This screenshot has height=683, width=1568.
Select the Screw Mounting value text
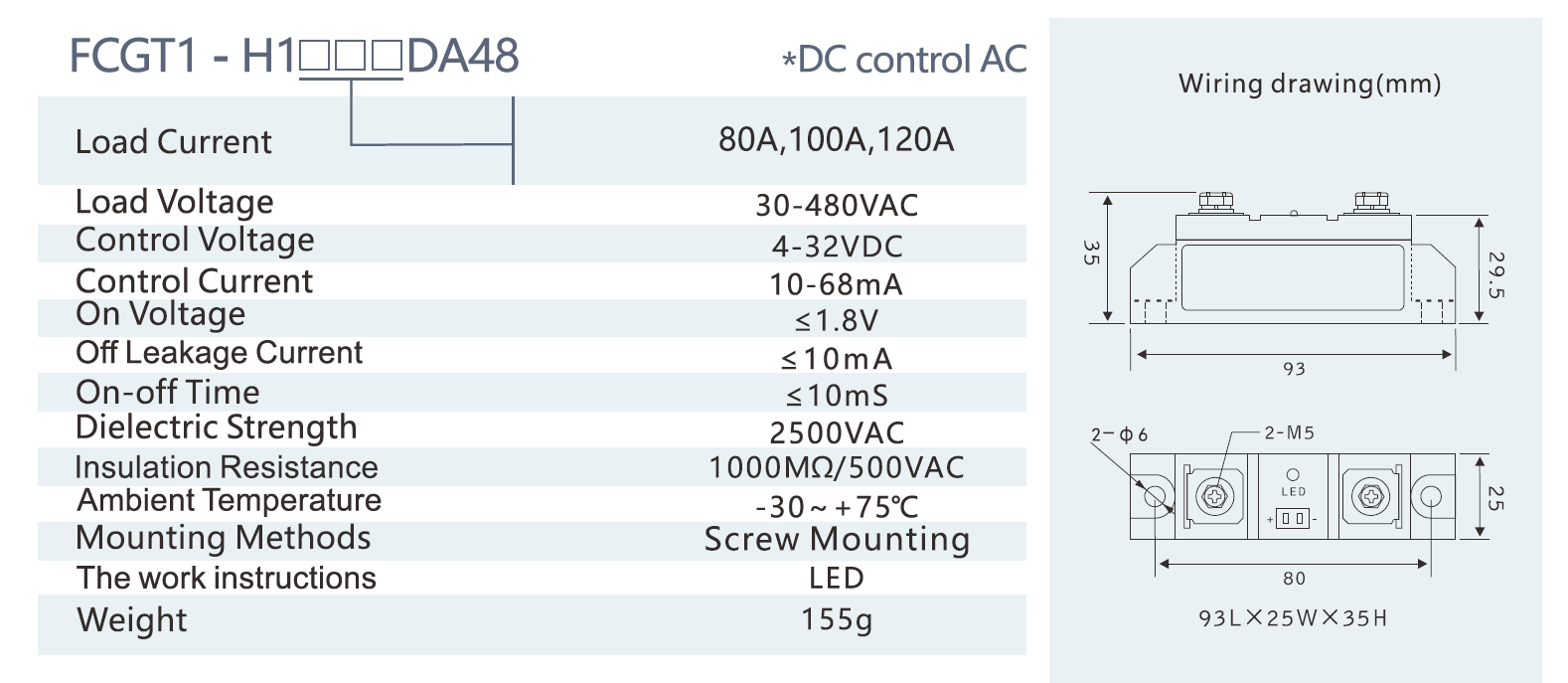point(837,539)
